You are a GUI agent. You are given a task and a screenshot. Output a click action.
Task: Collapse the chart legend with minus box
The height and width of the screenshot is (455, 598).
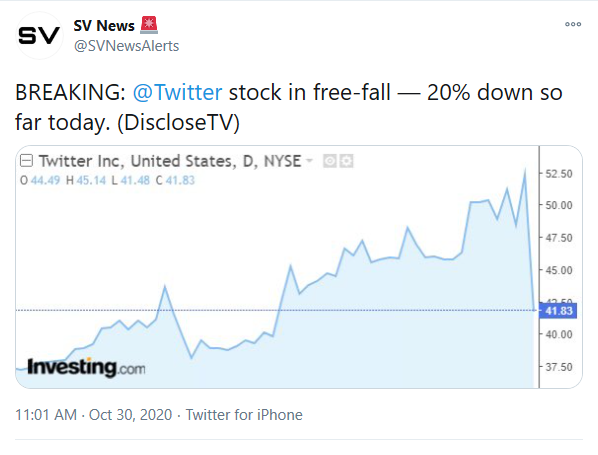coord(26,161)
